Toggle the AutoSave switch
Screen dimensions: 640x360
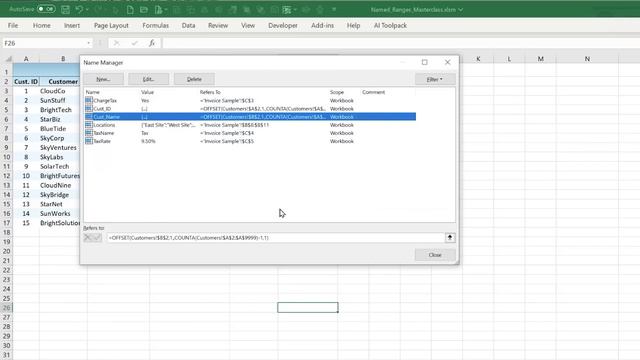tap(46, 9)
